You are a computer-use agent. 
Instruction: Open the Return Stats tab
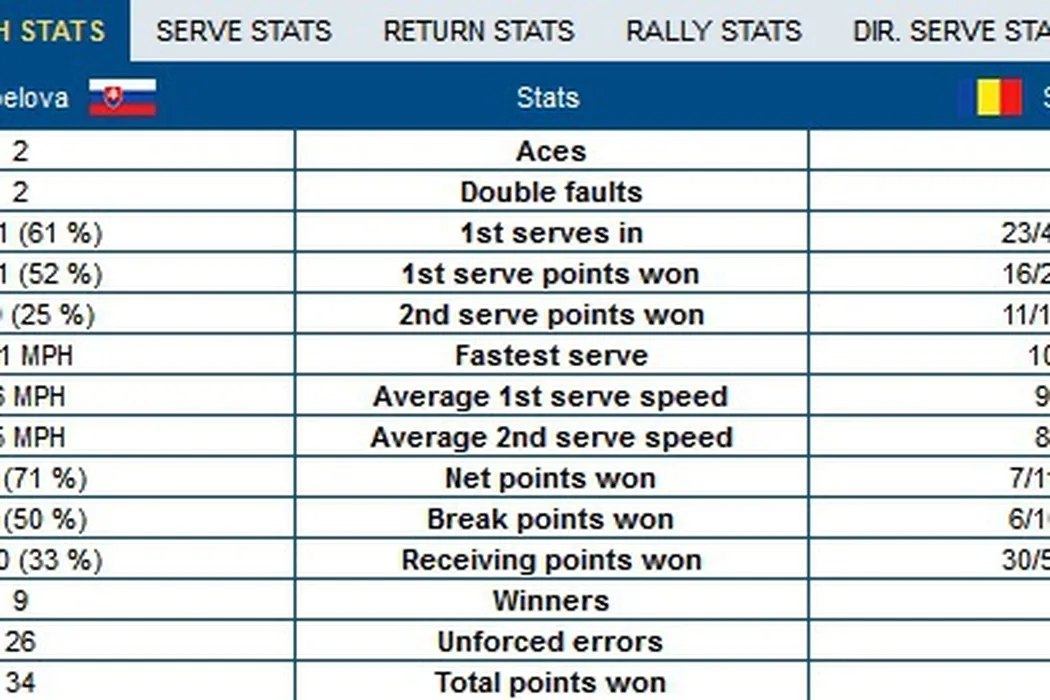point(479,31)
